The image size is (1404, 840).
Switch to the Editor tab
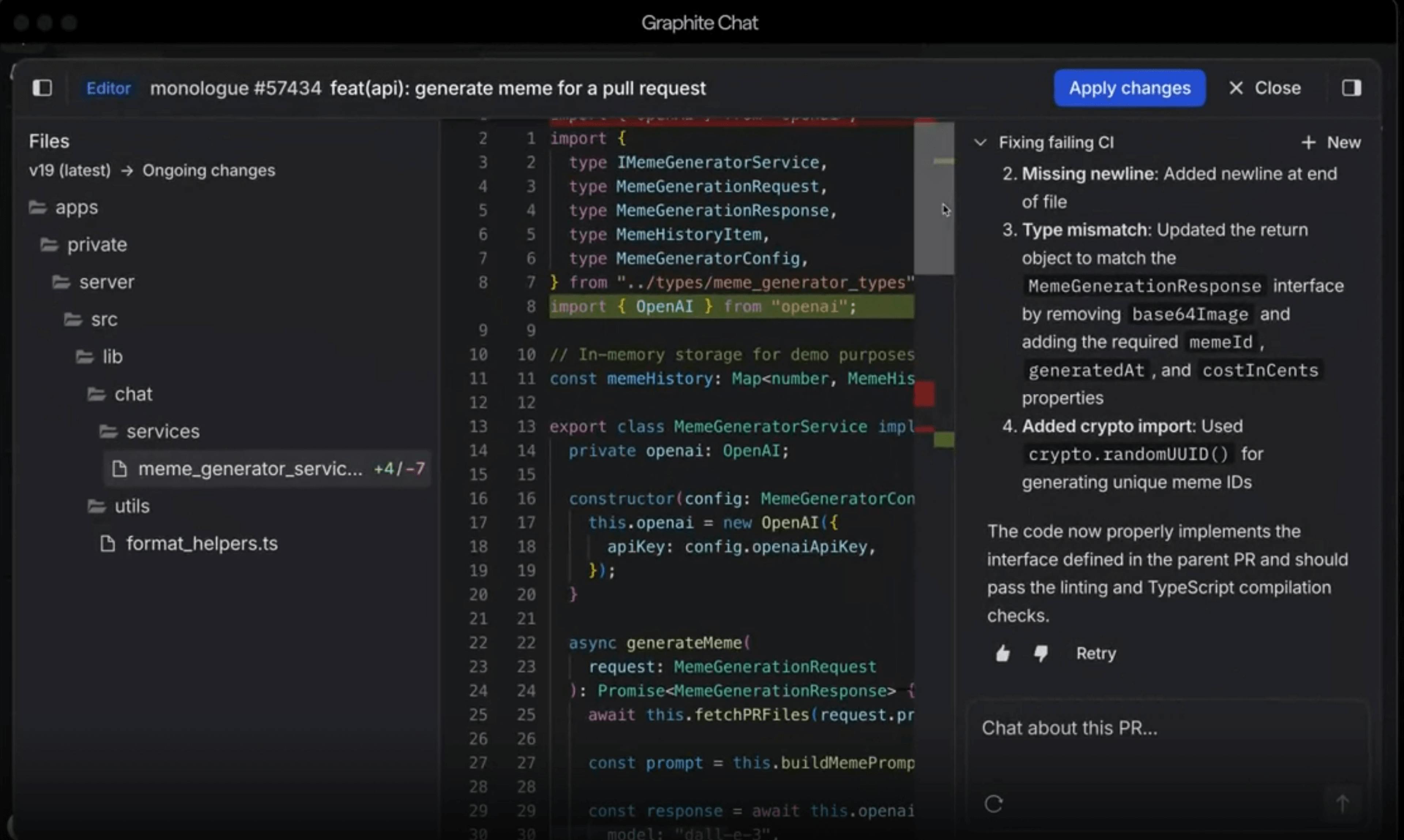point(109,88)
